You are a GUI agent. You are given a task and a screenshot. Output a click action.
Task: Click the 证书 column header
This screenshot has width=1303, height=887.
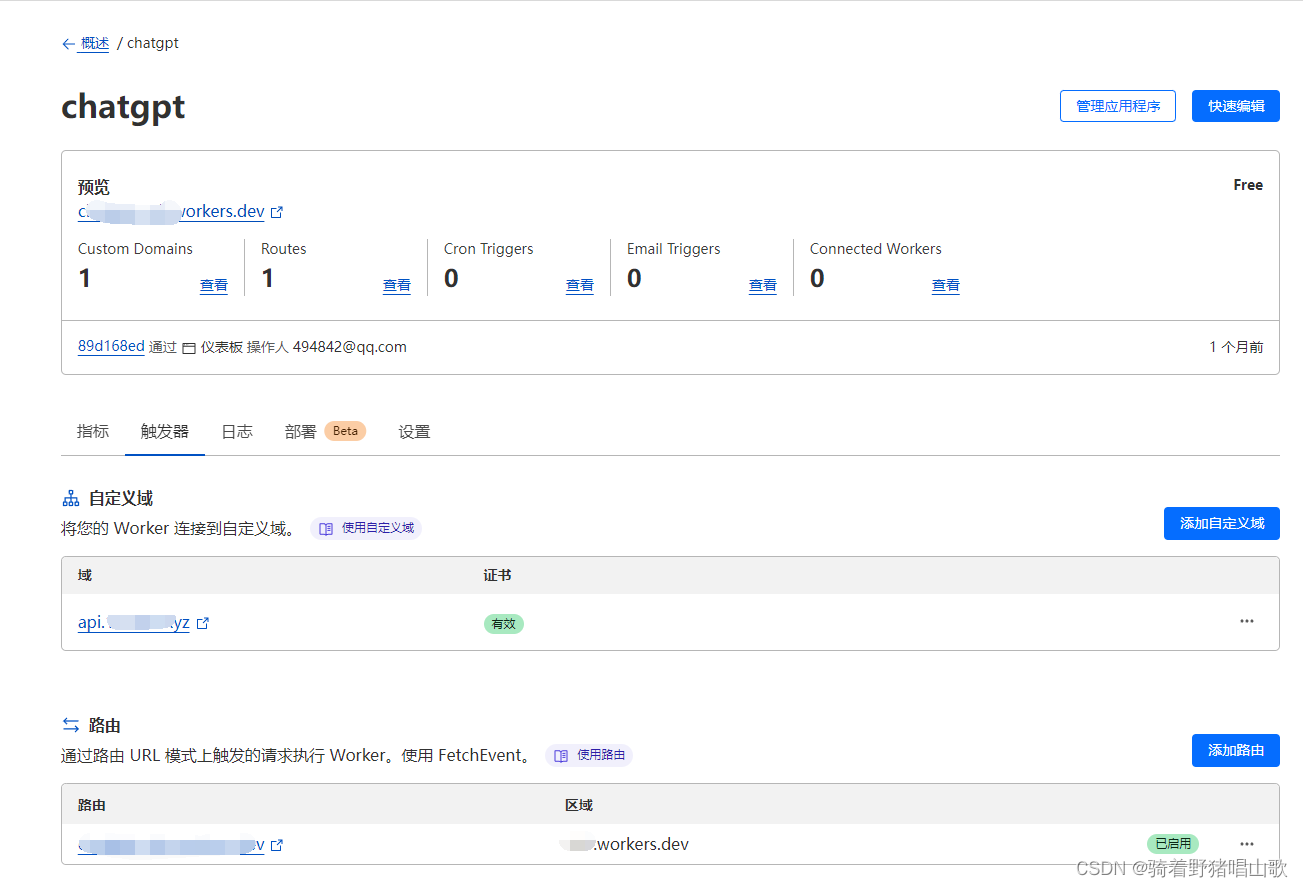[x=498, y=575]
